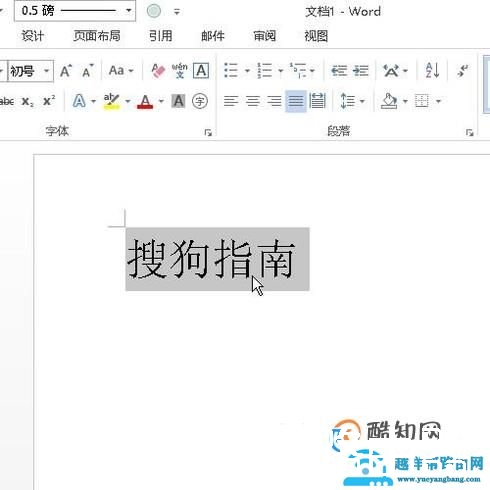Sort text A to Z icon
The image size is (490, 490).
(432, 70)
